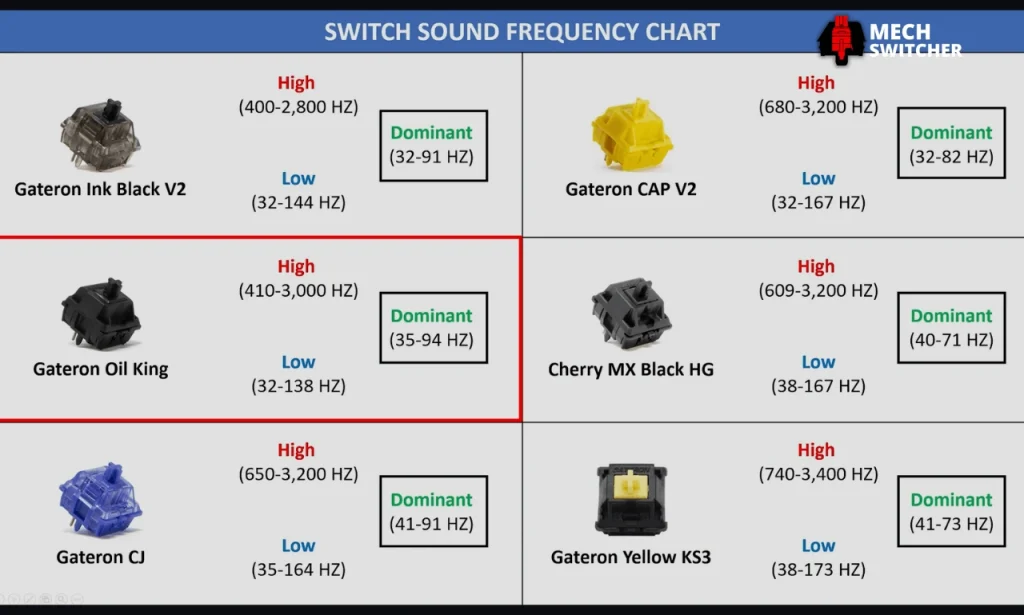This screenshot has width=1024, height=615.
Task: Click the 'Gateron Ink Black V2' label
Action: tap(100, 189)
